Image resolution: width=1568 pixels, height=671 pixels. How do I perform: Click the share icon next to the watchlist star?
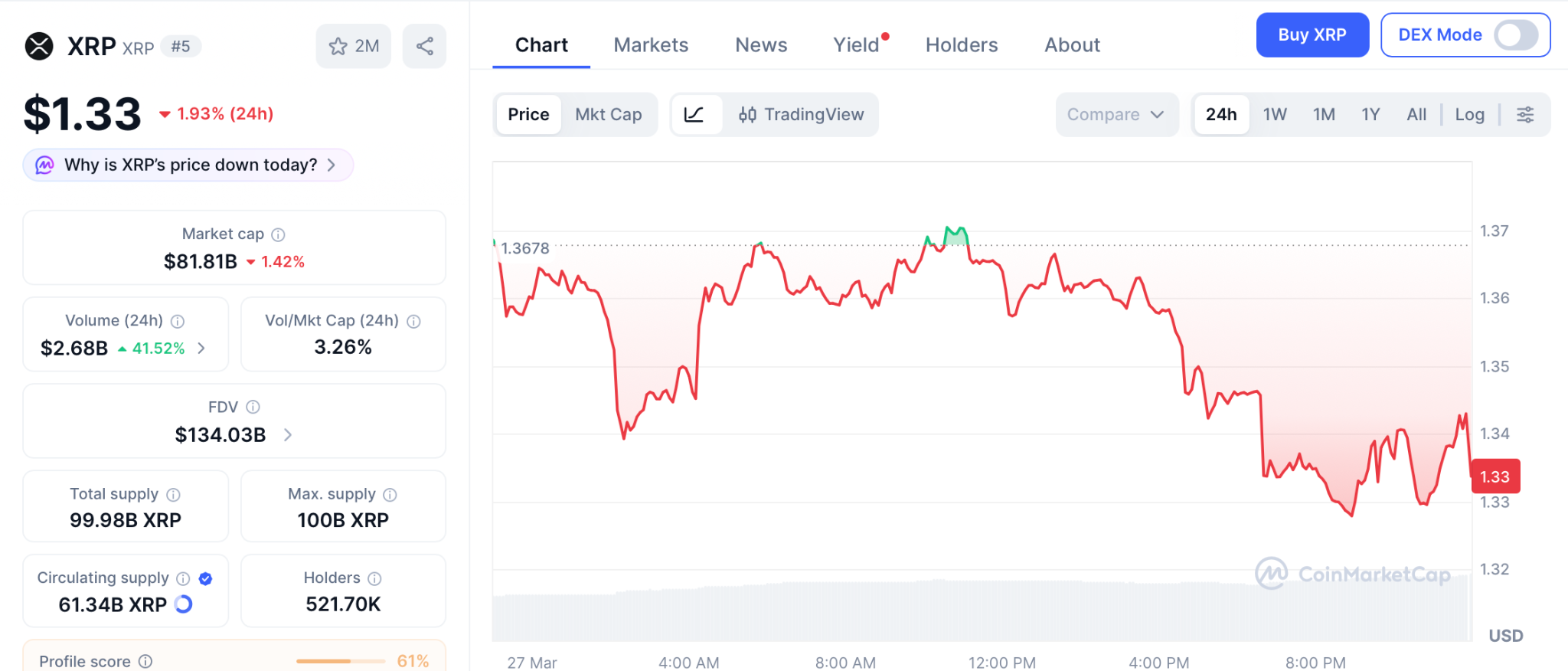(x=425, y=46)
